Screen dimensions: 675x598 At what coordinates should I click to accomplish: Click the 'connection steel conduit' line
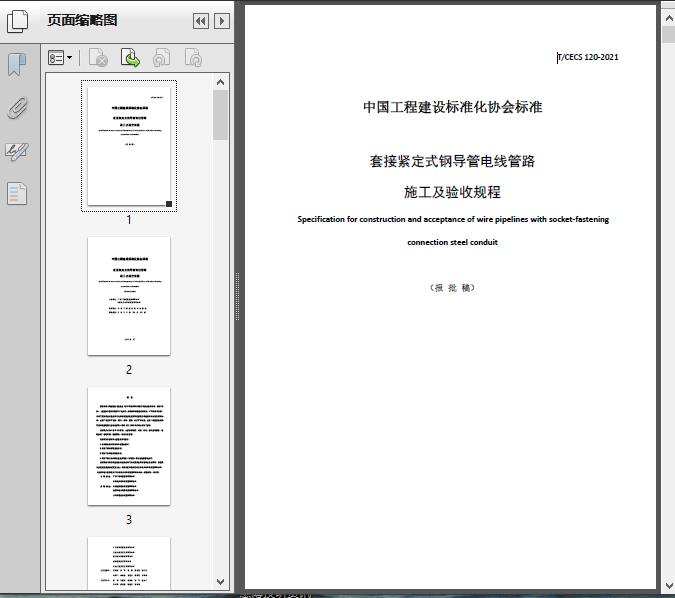[x=452, y=242]
